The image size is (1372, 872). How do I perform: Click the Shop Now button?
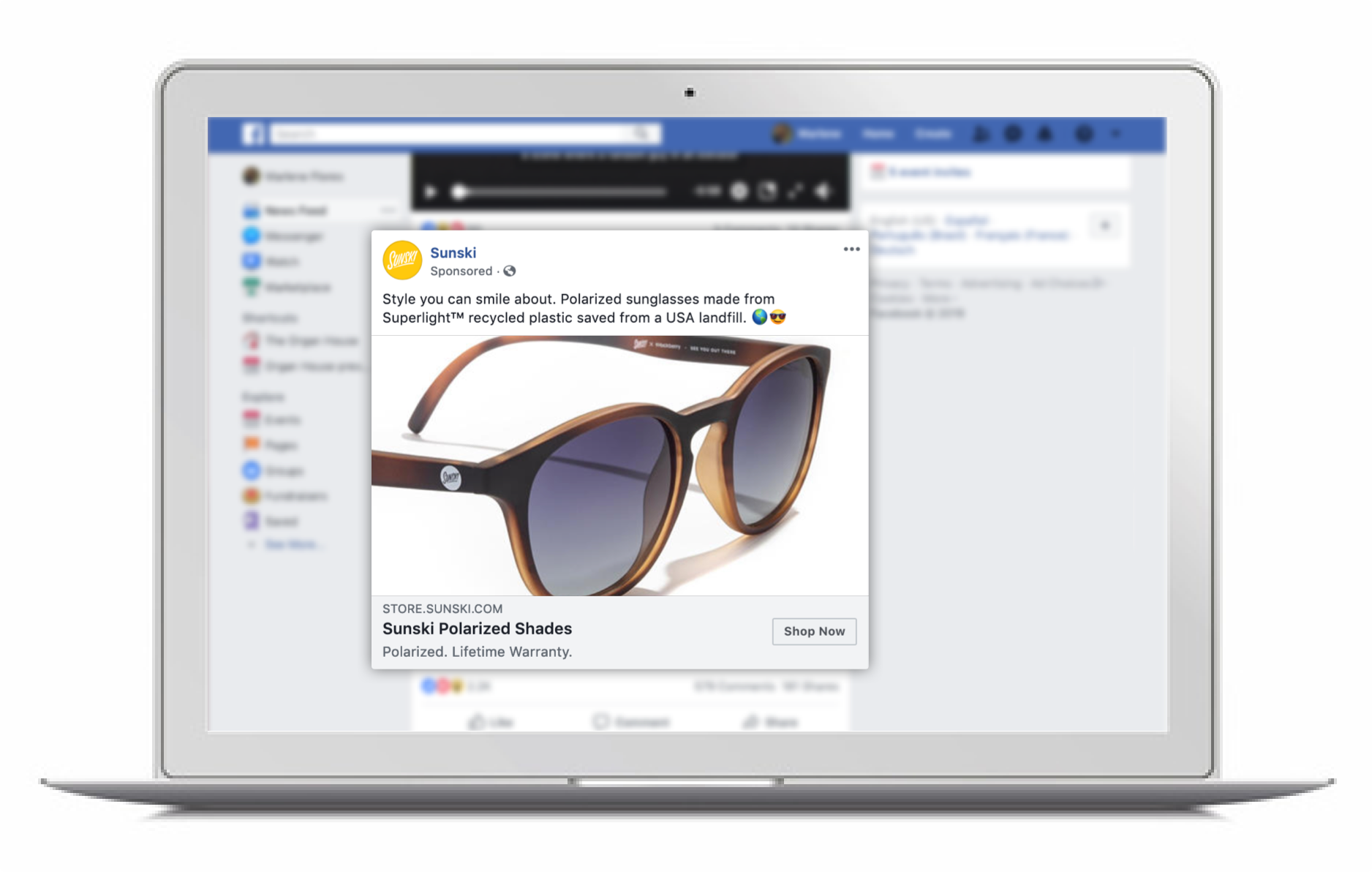pos(814,631)
